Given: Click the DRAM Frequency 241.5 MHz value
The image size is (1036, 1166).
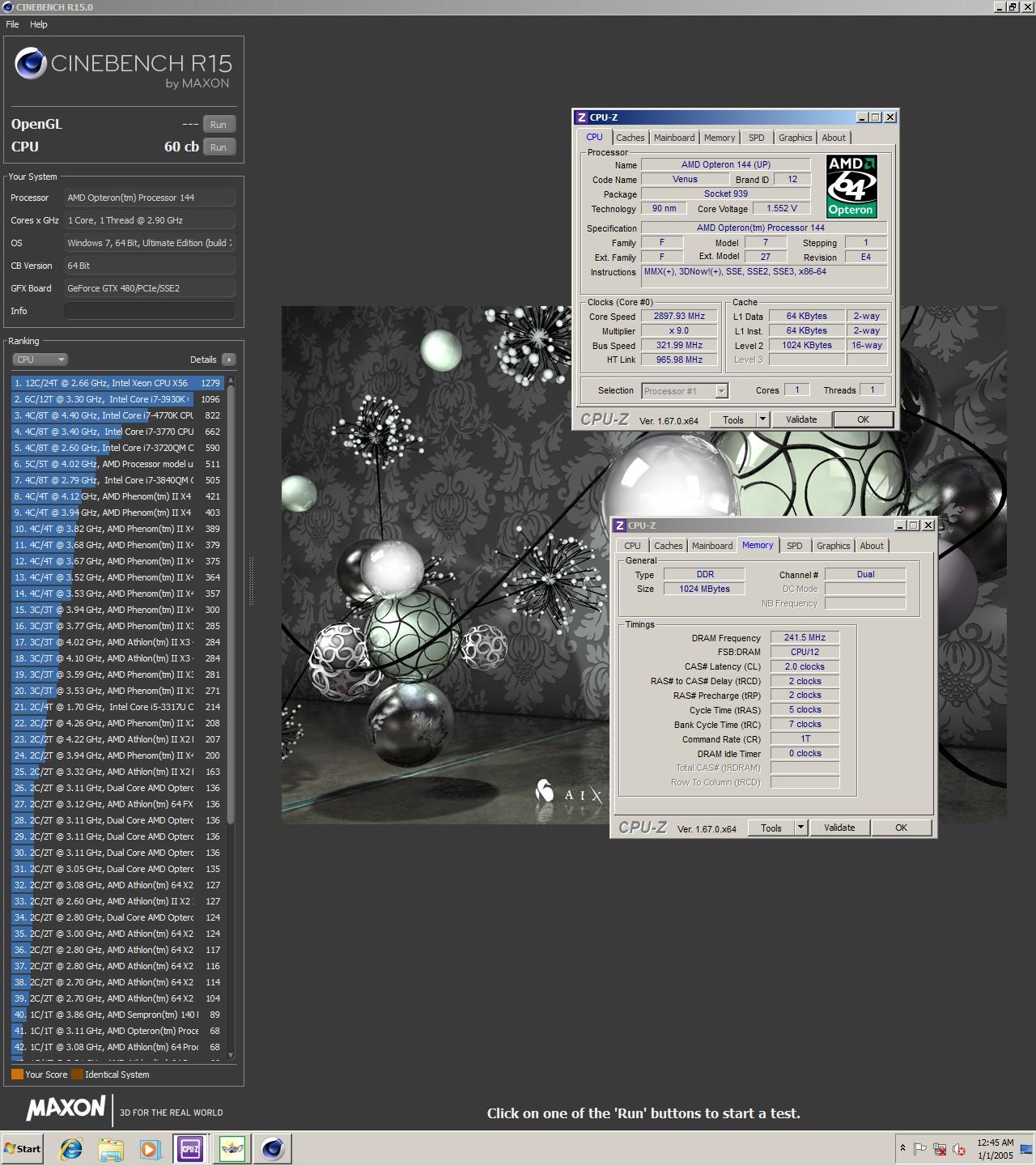Looking at the screenshot, I should [805, 637].
